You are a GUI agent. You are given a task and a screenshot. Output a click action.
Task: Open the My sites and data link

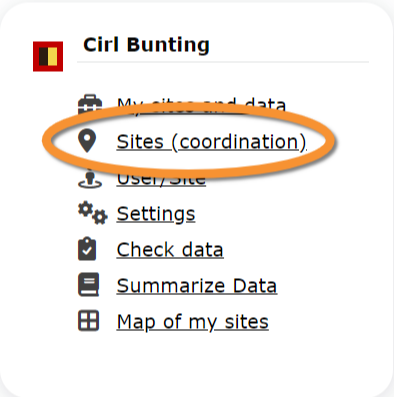click(201, 104)
